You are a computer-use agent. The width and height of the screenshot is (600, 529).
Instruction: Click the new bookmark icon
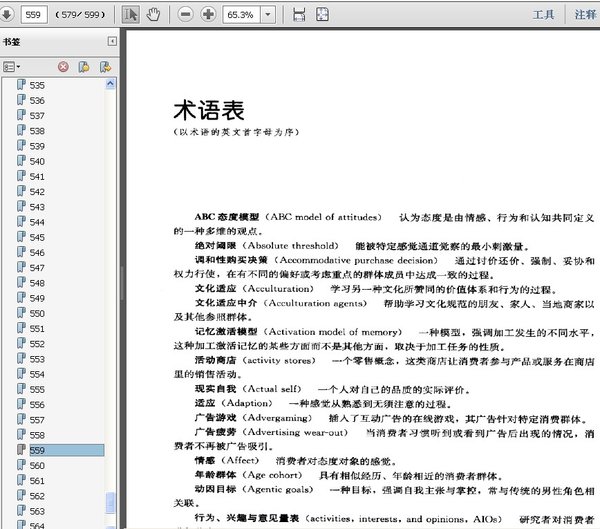(84, 67)
